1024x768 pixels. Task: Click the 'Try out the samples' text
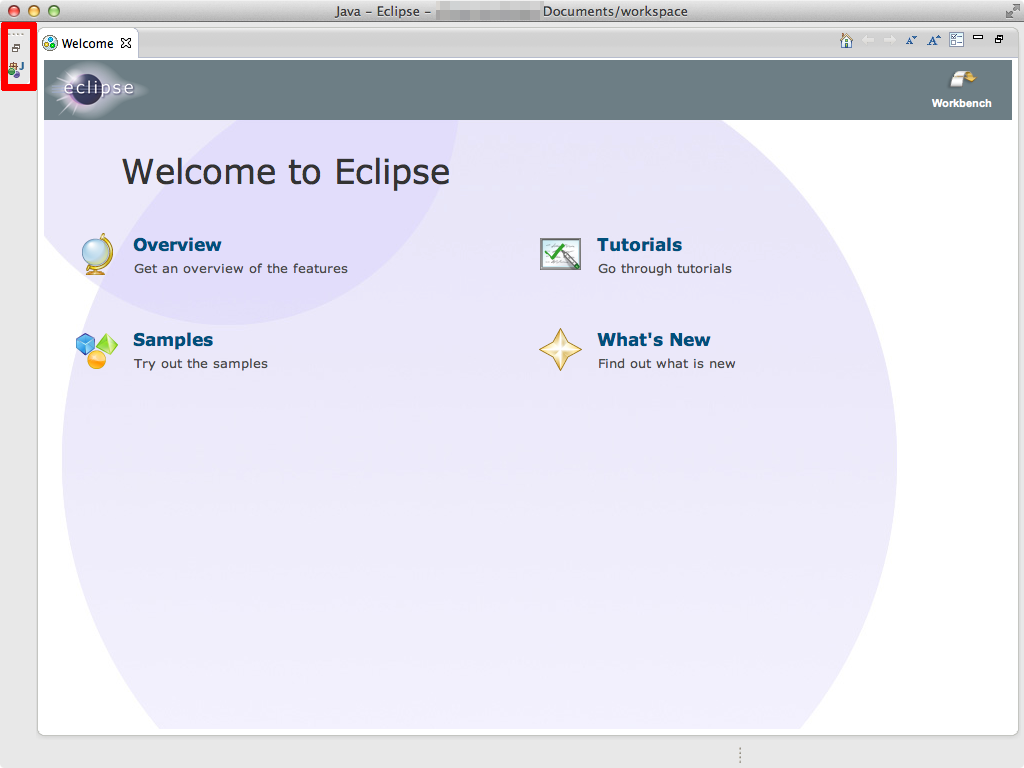pos(200,364)
